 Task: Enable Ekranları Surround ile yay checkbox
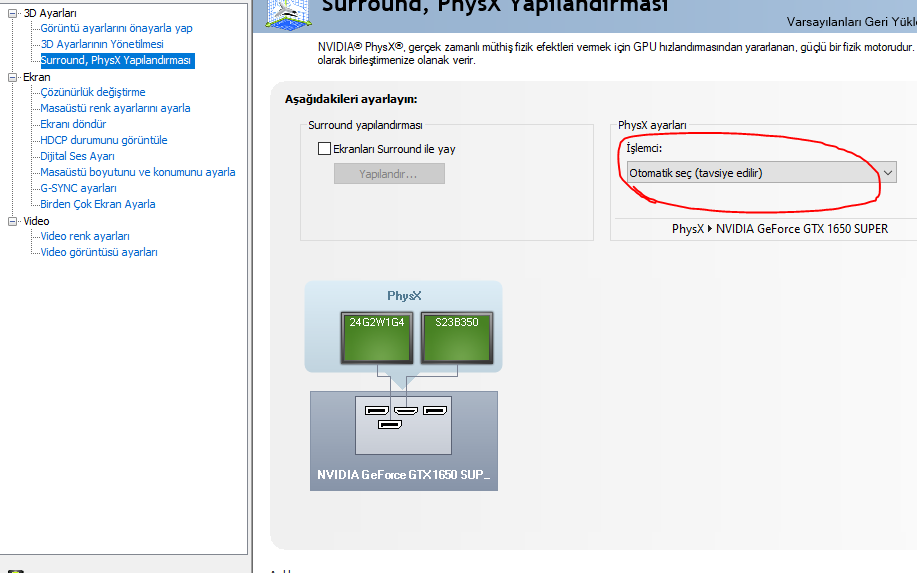coord(324,149)
